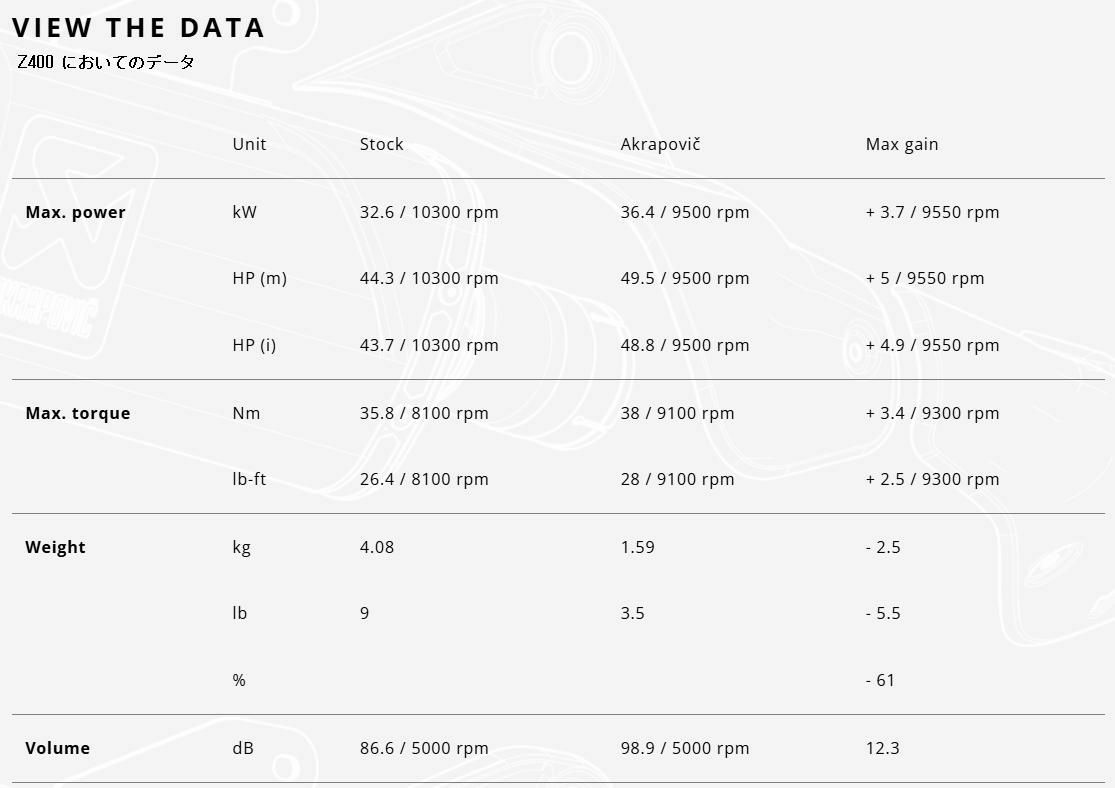Image resolution: width=1115 pixels, height=788 pixels.
Task: Click the Akrapovič column header
Action: [660, 144]
